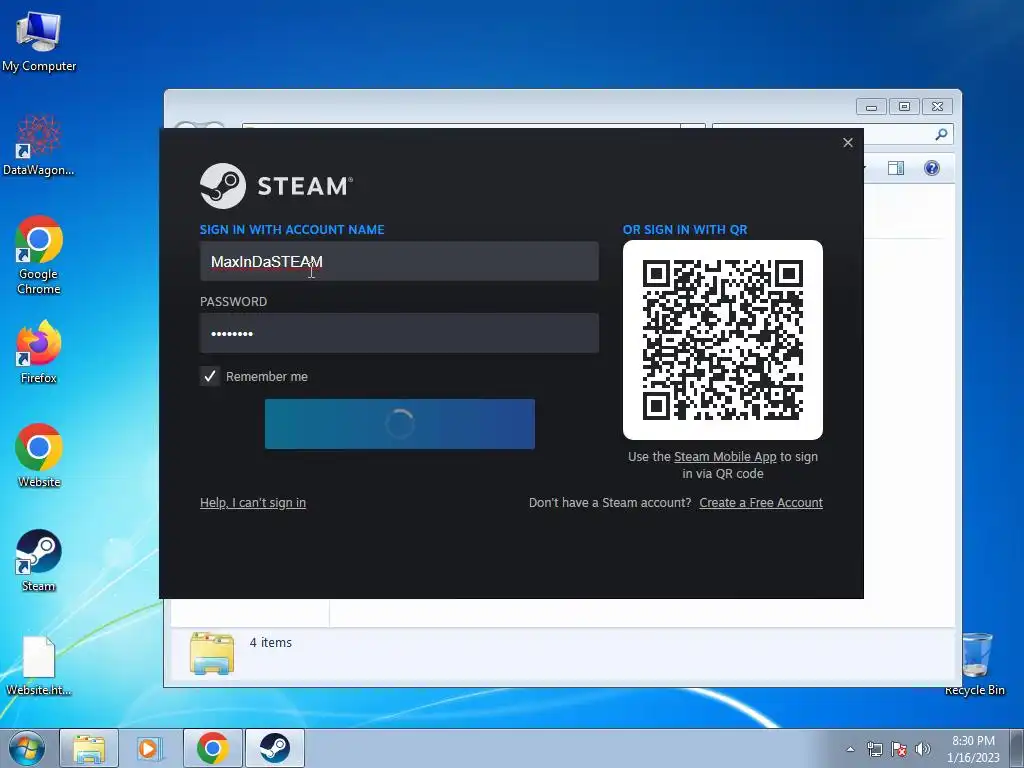
Task: Click the password input field
Action: click(x=399, y=333)
